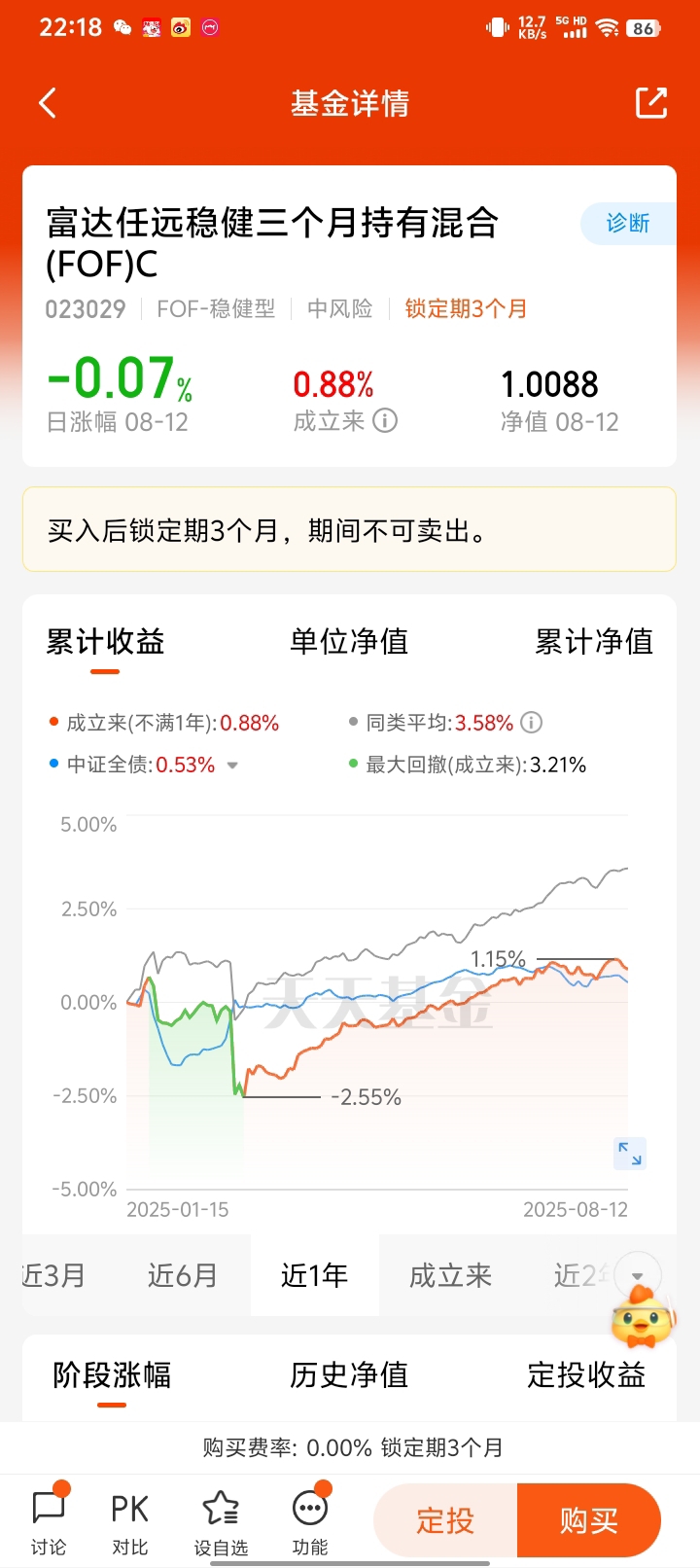This screenshot has height=1568, width=700.
Task: Select 近6月 time range
Action: [x=183, y=1275]
